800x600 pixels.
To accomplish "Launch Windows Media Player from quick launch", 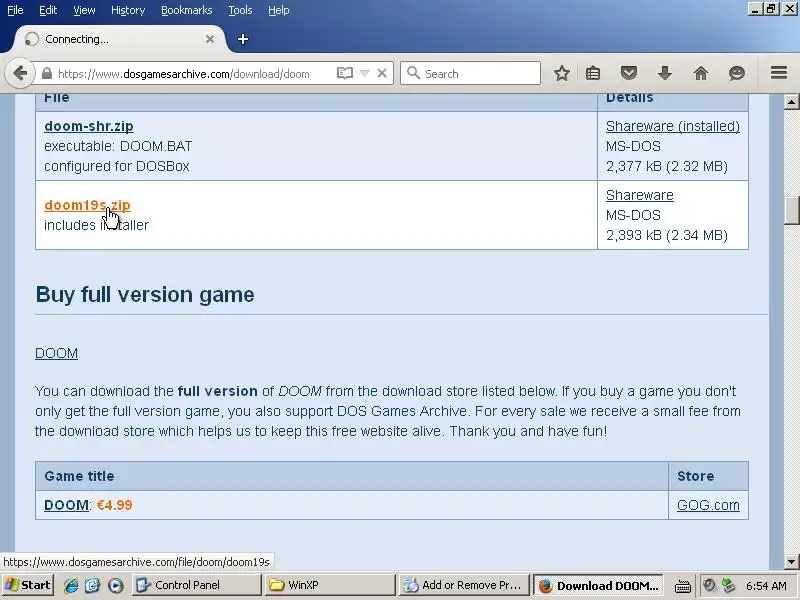I will pos(115,585).
